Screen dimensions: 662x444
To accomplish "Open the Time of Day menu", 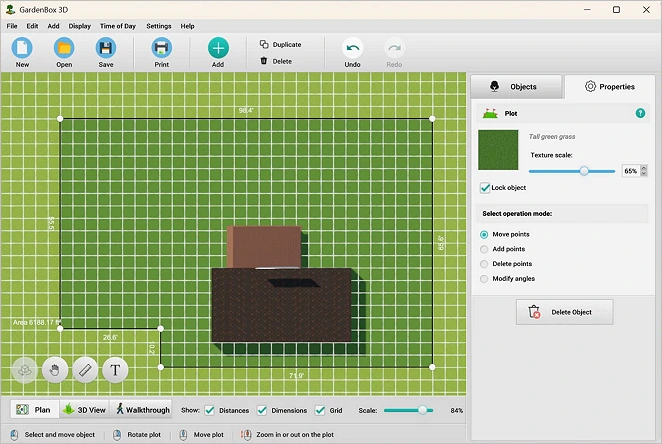I will 118,26.
